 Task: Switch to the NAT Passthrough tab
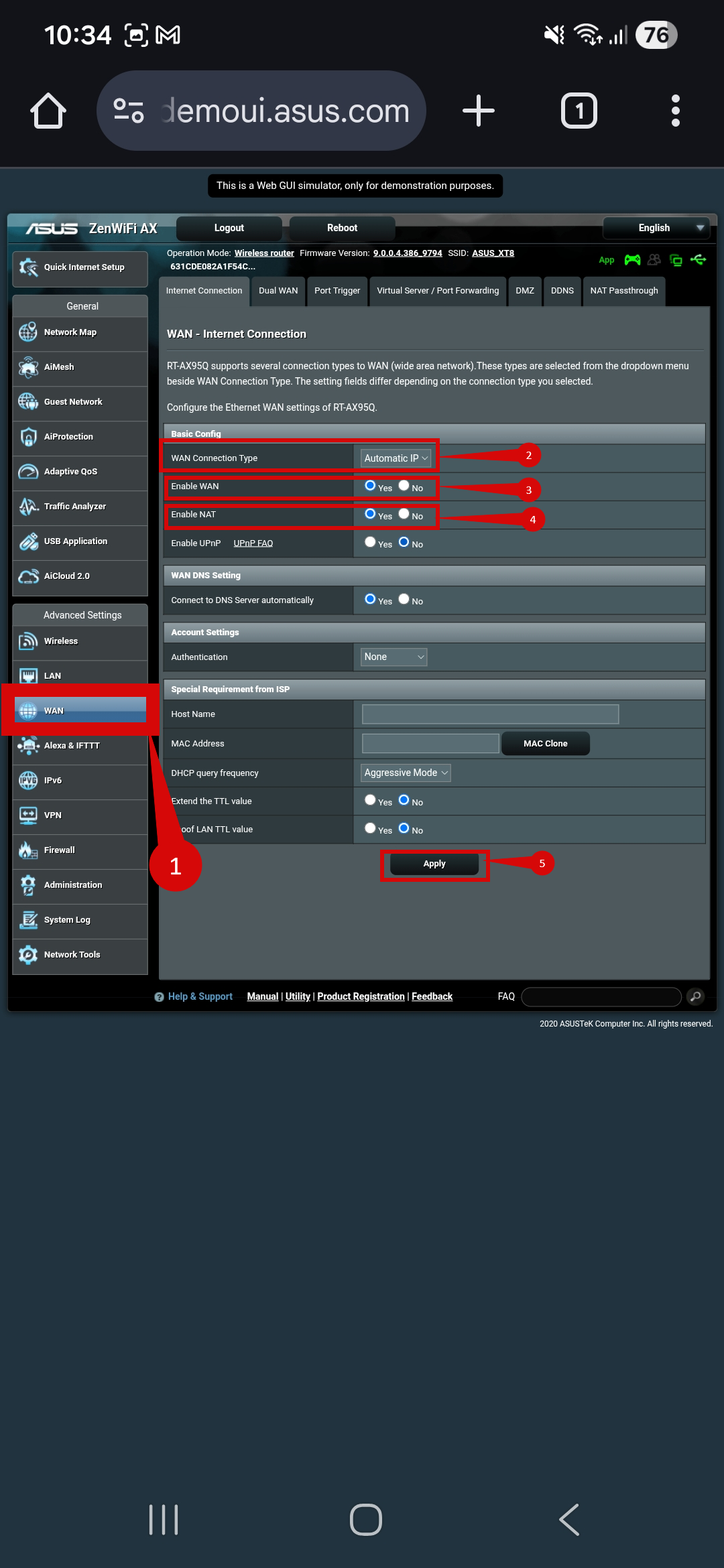[x=624, y=291]
